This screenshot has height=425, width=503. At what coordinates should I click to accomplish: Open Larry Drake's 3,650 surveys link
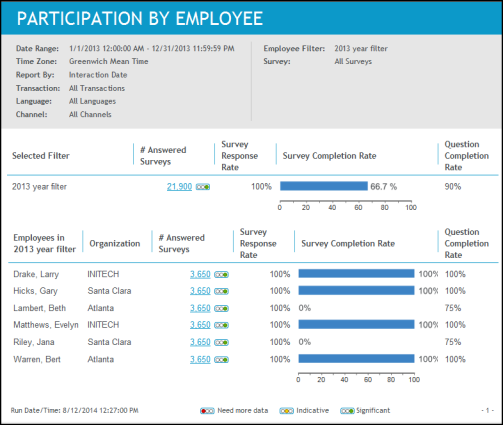[x=200, y=274]
